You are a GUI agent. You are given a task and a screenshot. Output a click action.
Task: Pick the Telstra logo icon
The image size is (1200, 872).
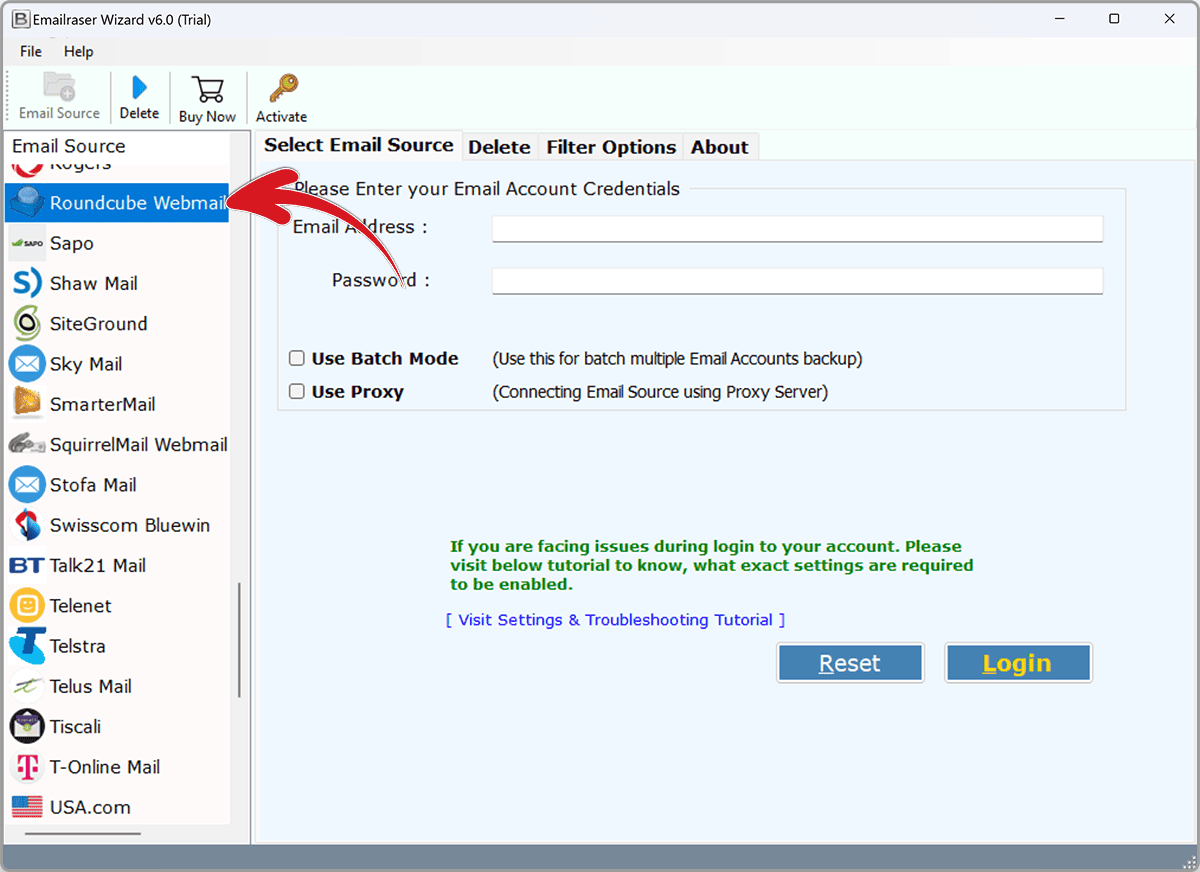click(x=27, y=646)
